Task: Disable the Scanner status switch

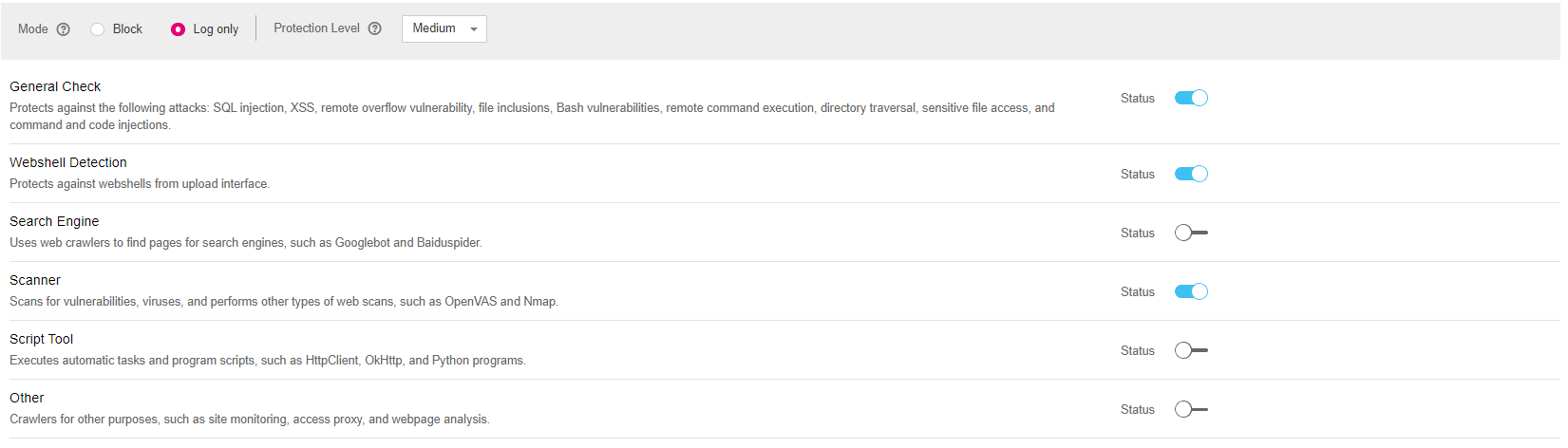Action: [x=1191, y=291]
